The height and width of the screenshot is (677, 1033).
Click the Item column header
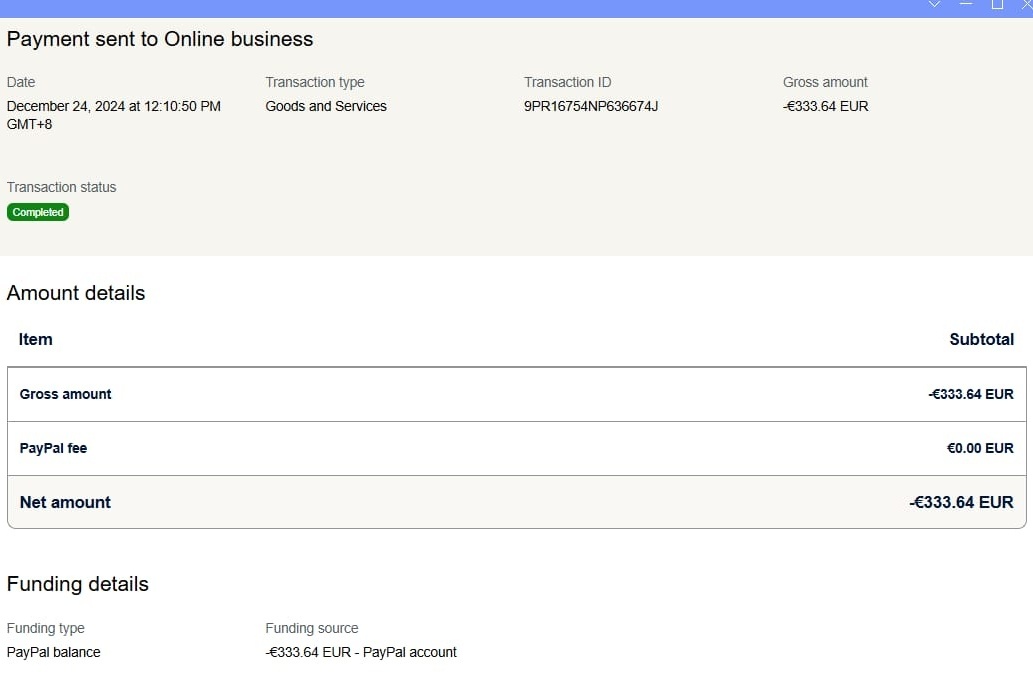pos(36,339)
